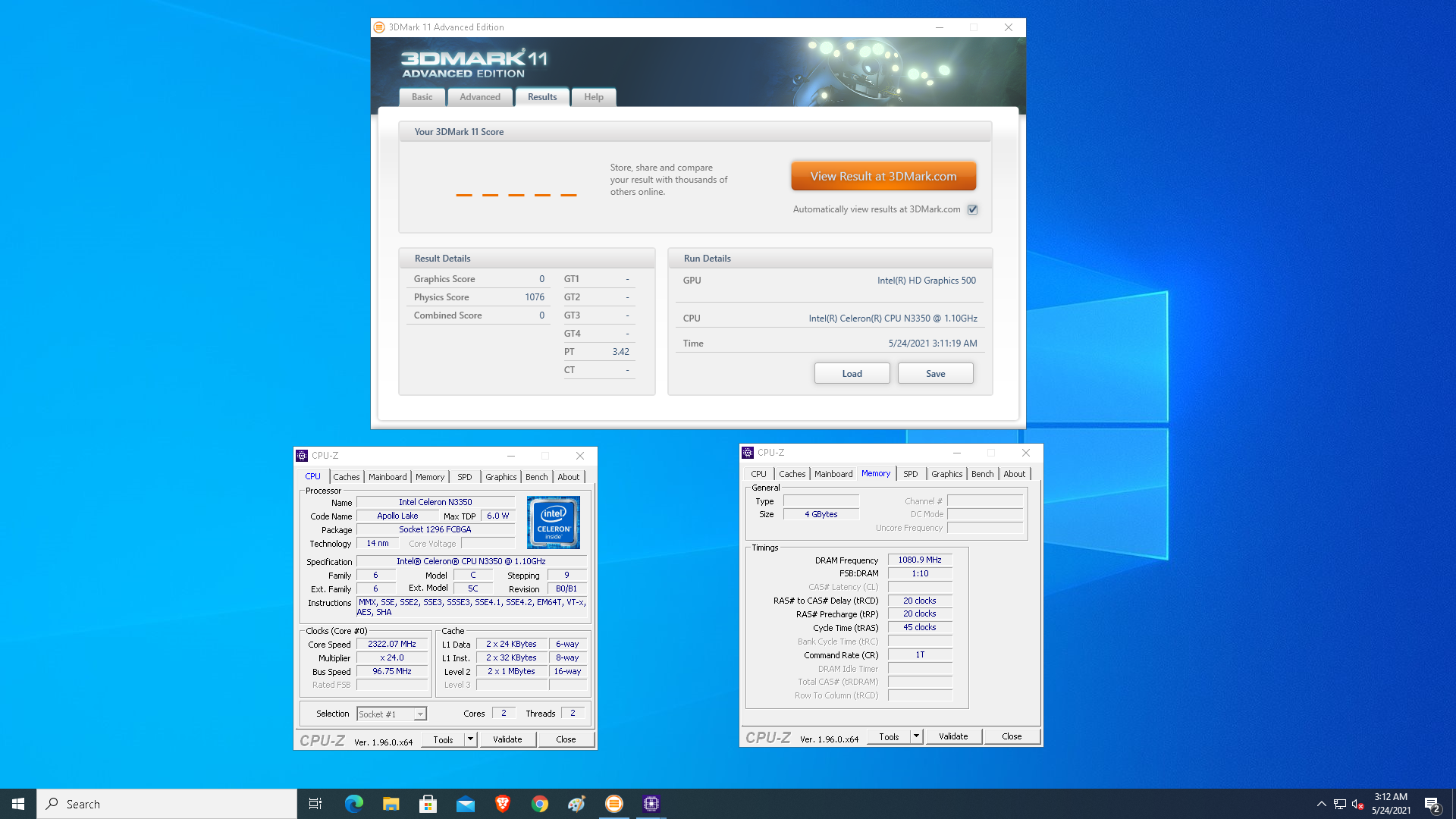Click Tools button in right CPU-Z
This screenshot has height=819, width=1456.
890,736
